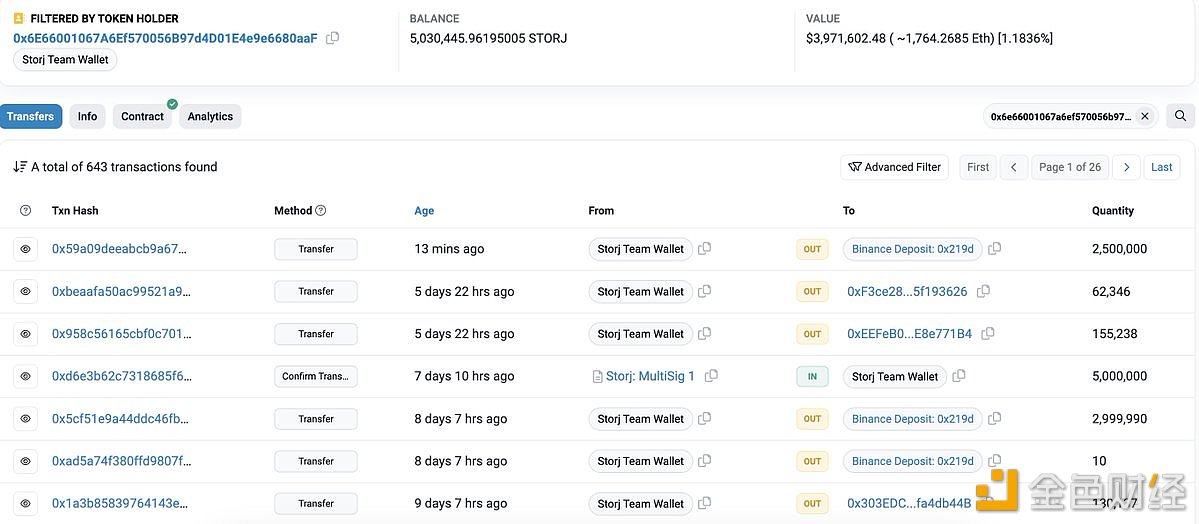Copy Binance Deposit address in the 2,500,000 row
The width and height of the screenshot is (1199, 524).
point(994,249)
